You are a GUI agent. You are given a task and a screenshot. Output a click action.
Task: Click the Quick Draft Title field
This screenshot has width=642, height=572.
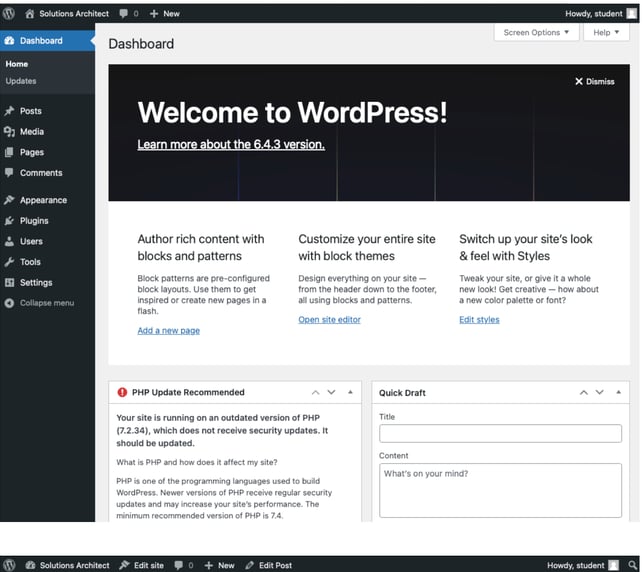click(x=500, y=434)
